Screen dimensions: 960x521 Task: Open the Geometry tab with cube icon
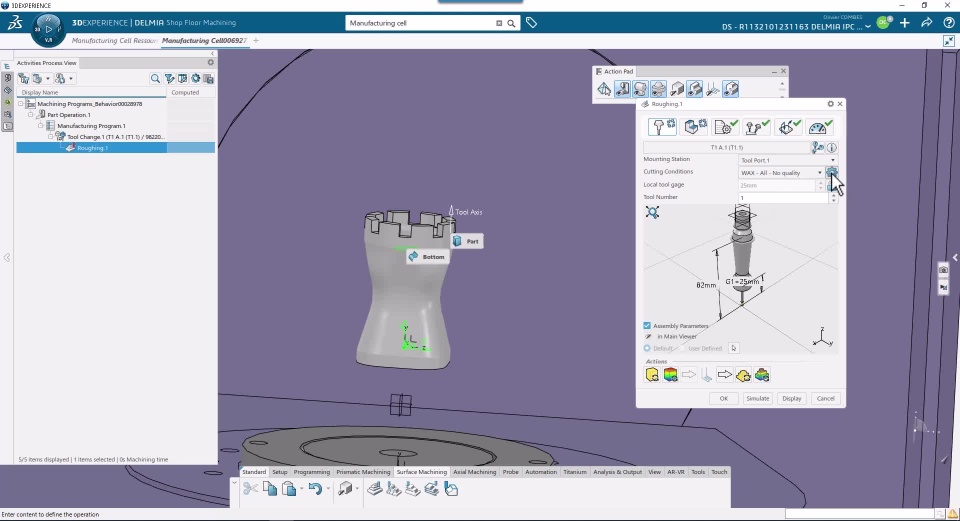tap(695, 127)
